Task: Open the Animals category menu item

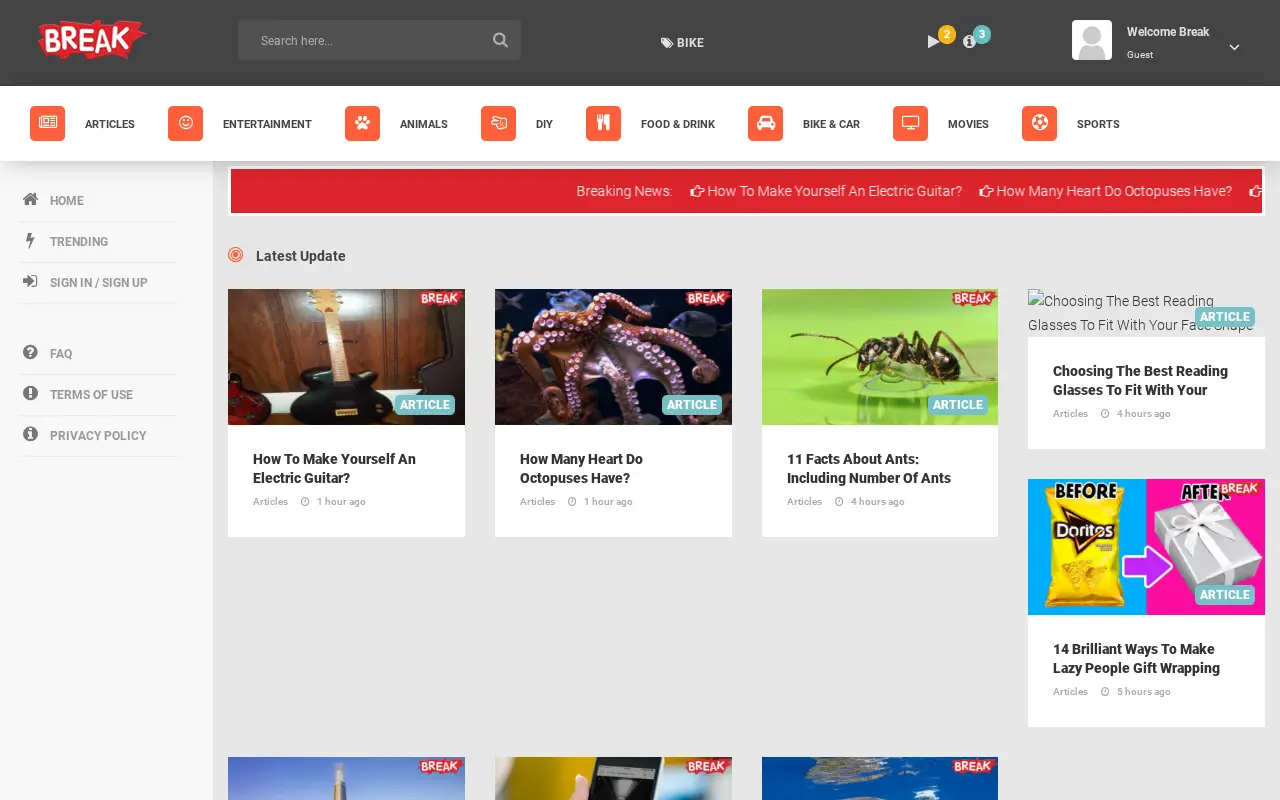Action: [x=424, y=124]
